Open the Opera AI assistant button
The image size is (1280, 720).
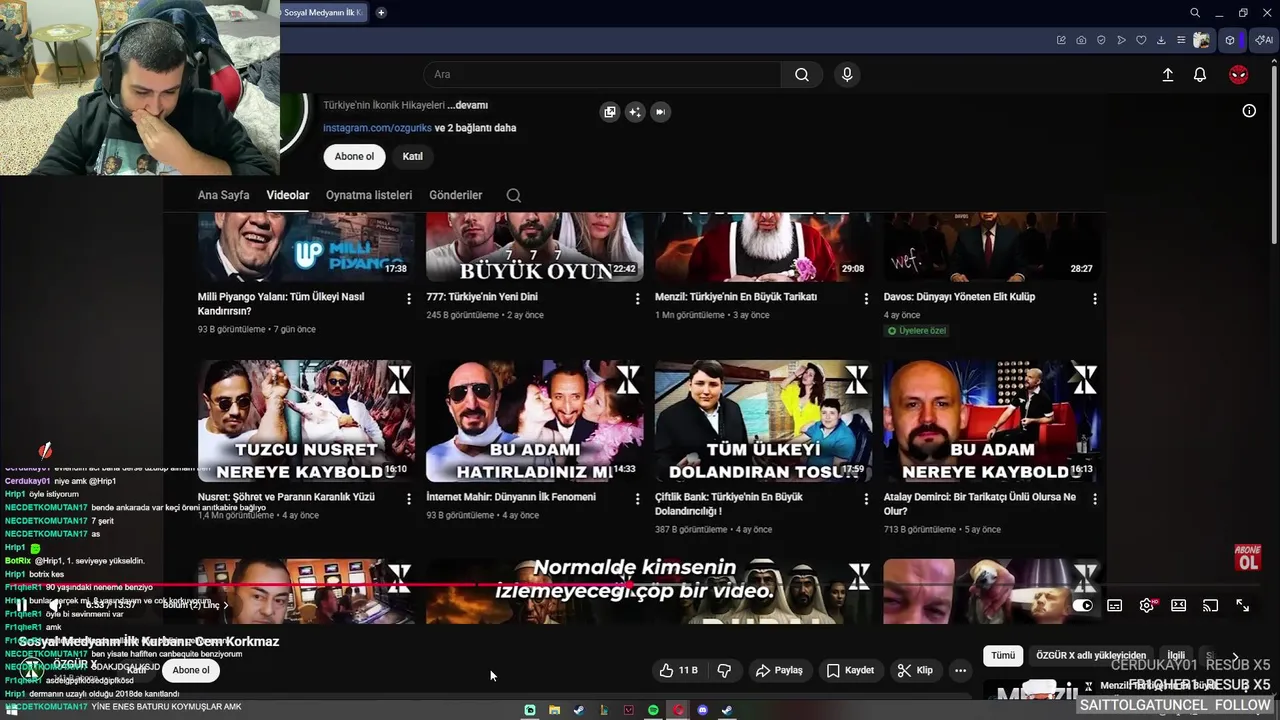(1265, 40)
